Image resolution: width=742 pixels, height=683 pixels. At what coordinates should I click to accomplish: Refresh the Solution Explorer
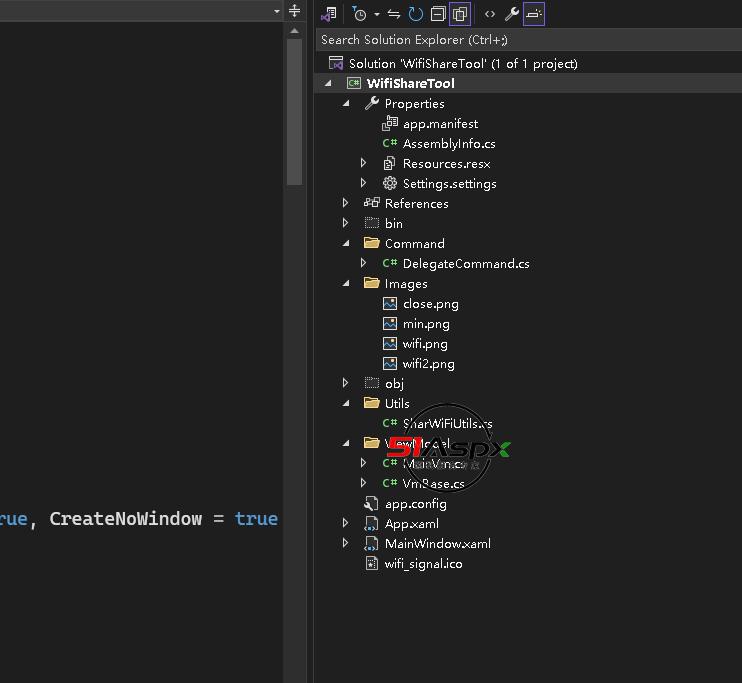(415, 14)
